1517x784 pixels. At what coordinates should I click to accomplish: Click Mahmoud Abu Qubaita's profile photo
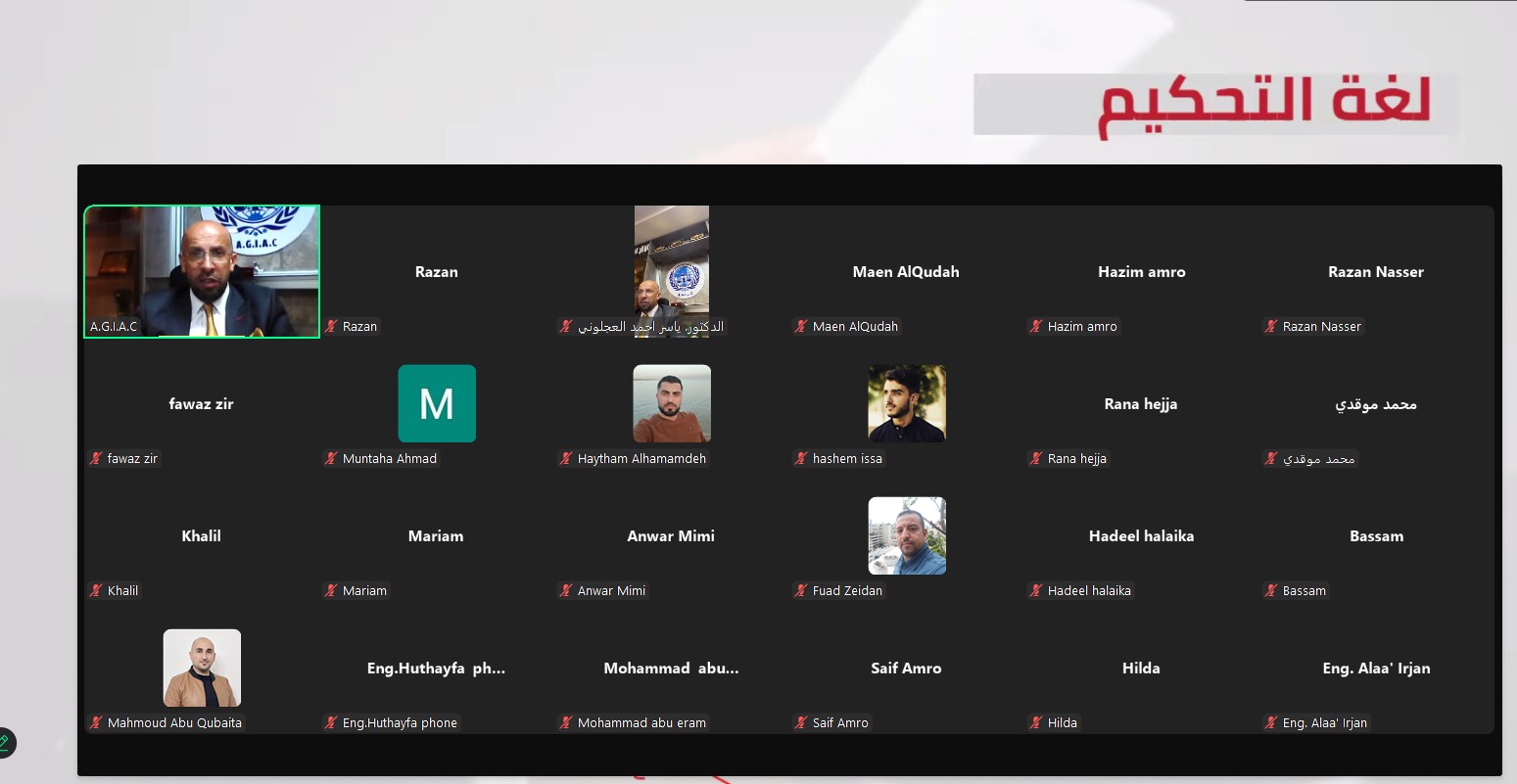pos(202,668)
